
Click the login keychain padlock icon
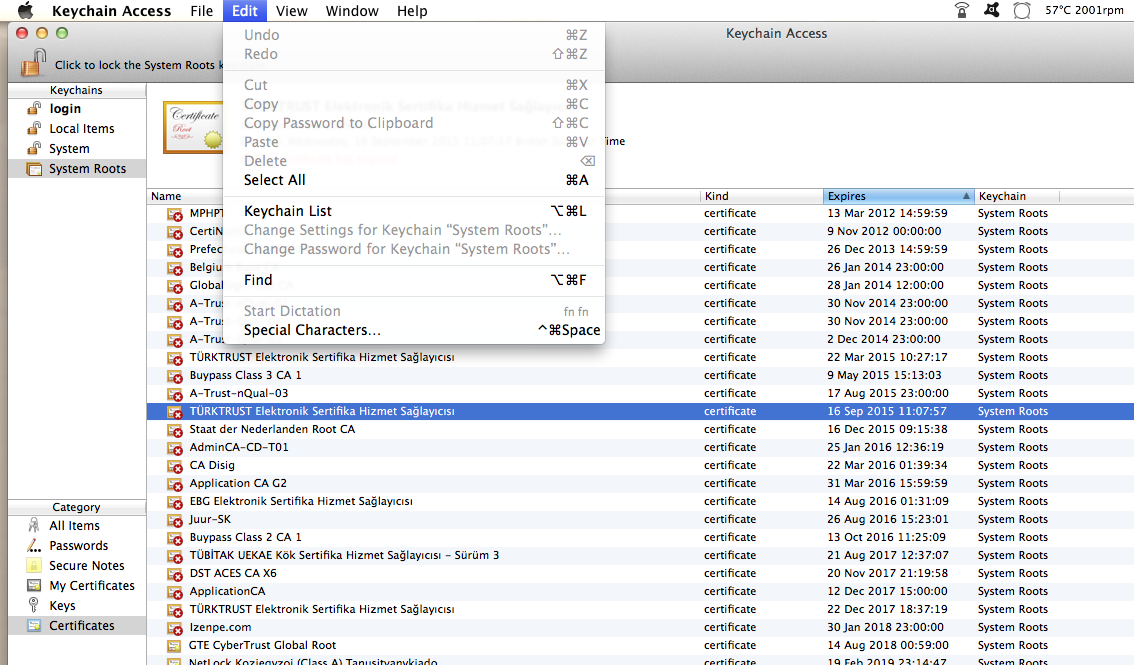point(34,108)
